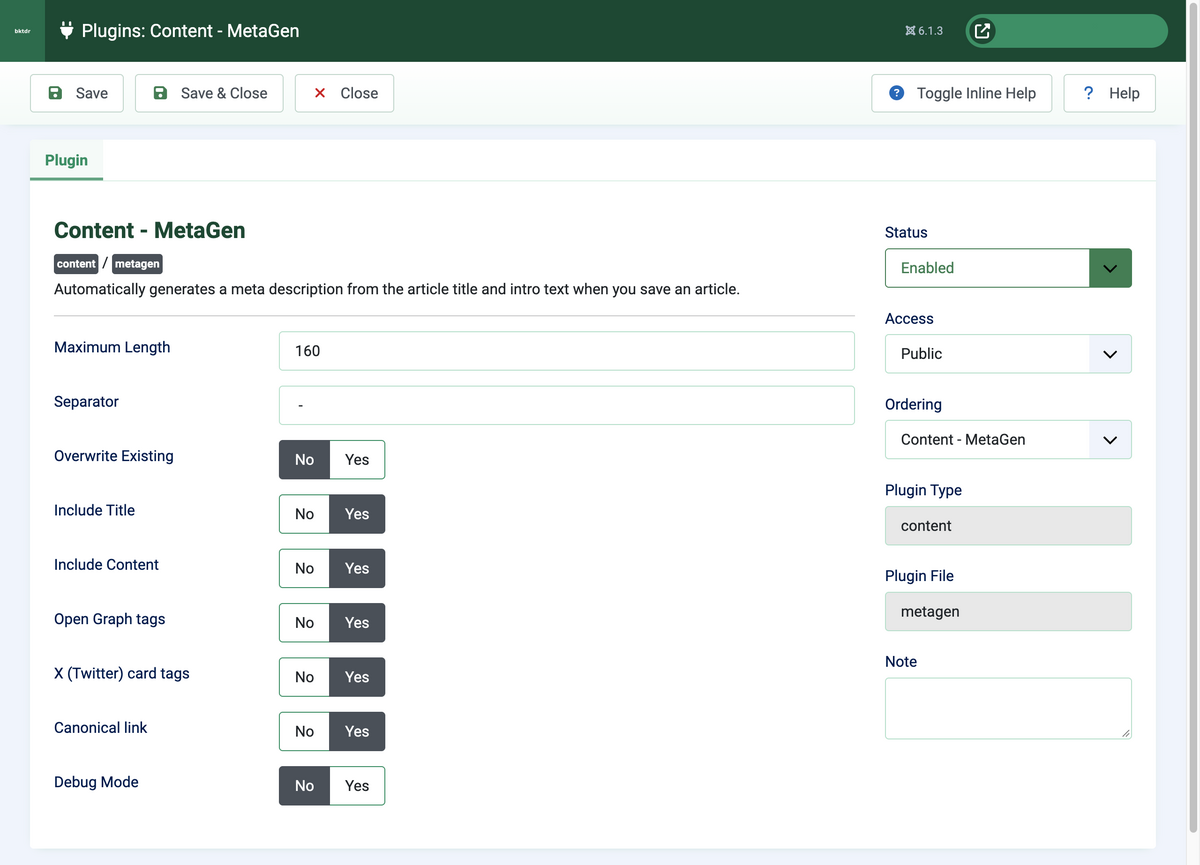Click the 'content' badge label
Screen dimensions: 1200x865
point(76,264)
